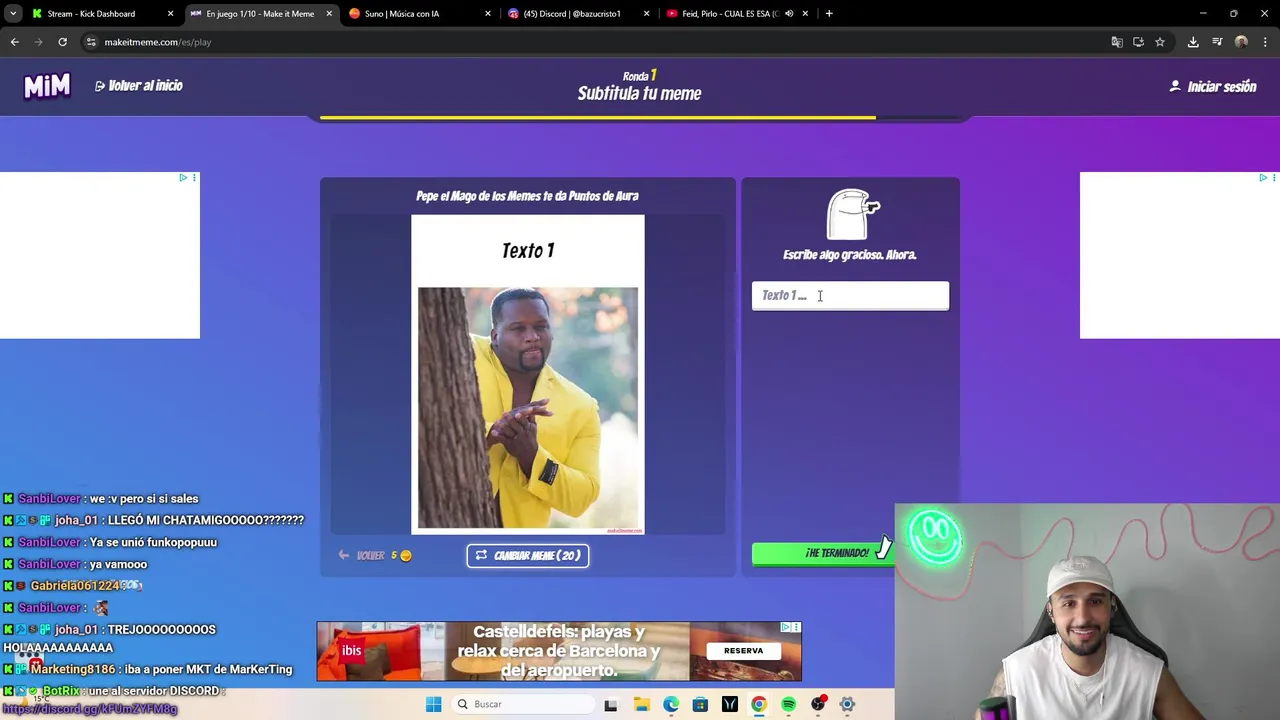Click Cambiar meme (20) button
The image size is (1280, 720).
528,556
